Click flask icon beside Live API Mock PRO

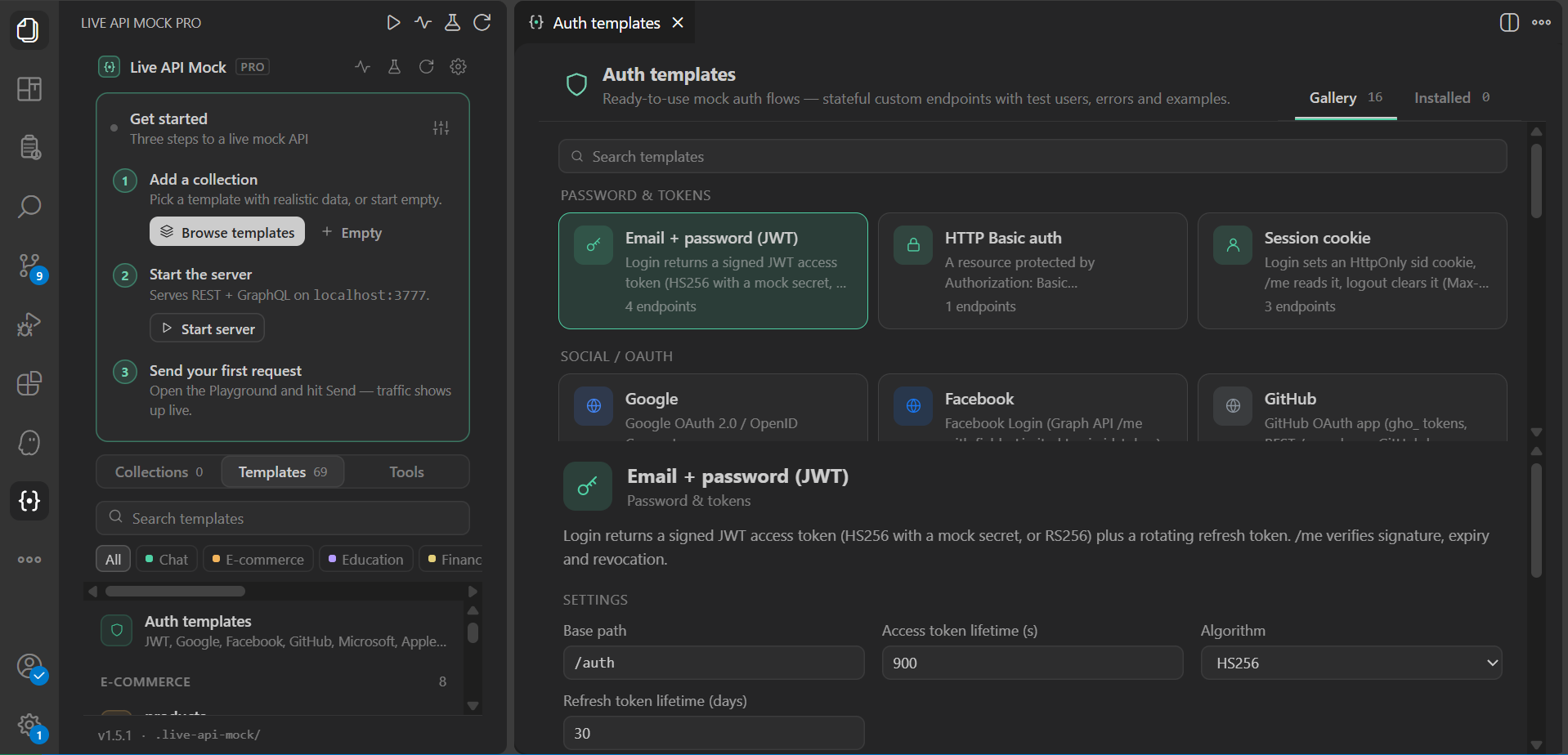[x=394, y=67]
